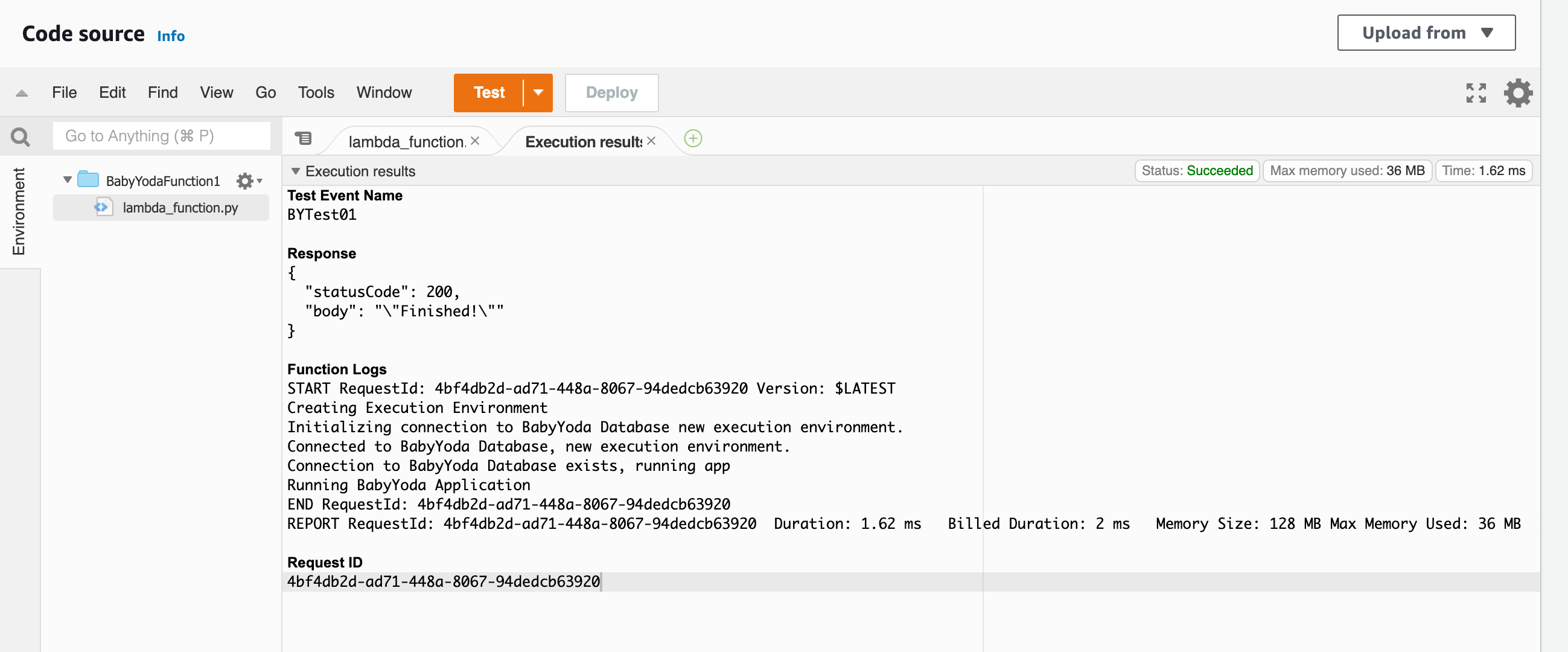Open the Find menu

pos(162,92)
